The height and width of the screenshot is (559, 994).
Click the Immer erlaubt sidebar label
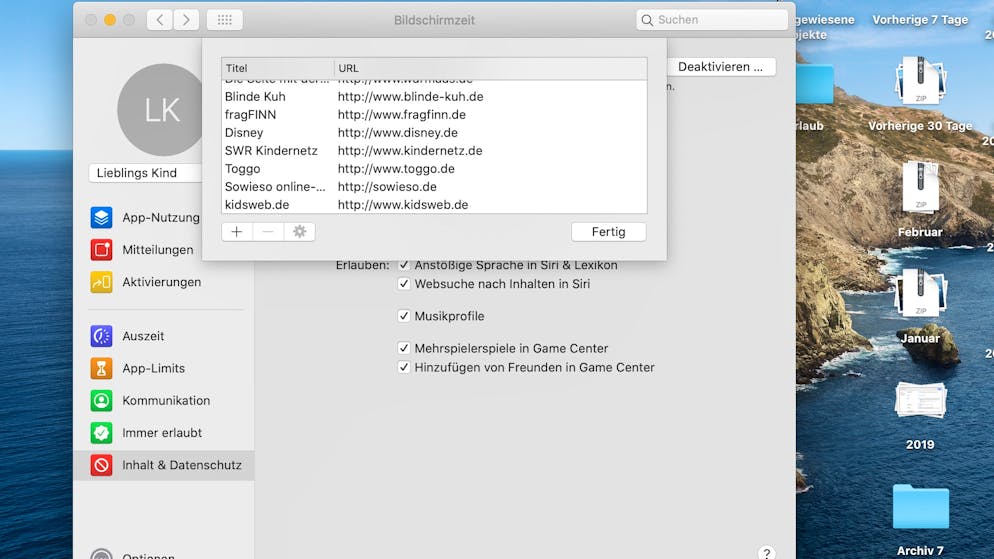point(162,433)
